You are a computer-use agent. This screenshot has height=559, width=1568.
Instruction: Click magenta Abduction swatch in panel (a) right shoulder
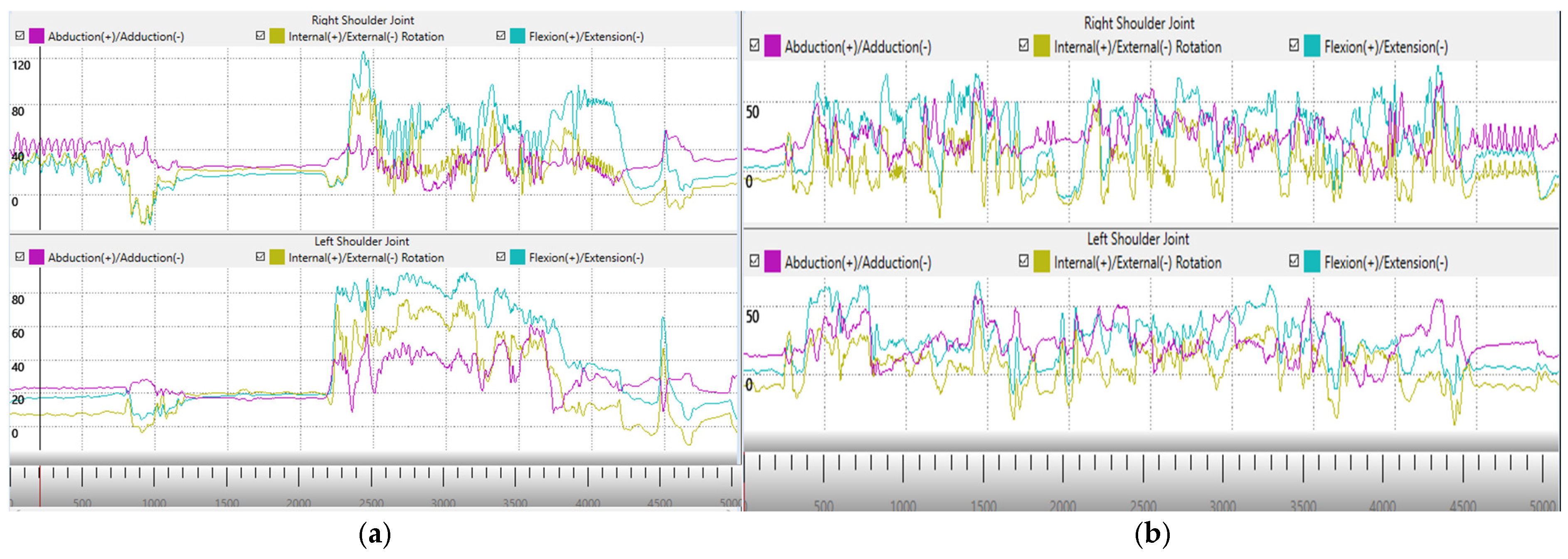click(37, 36)
